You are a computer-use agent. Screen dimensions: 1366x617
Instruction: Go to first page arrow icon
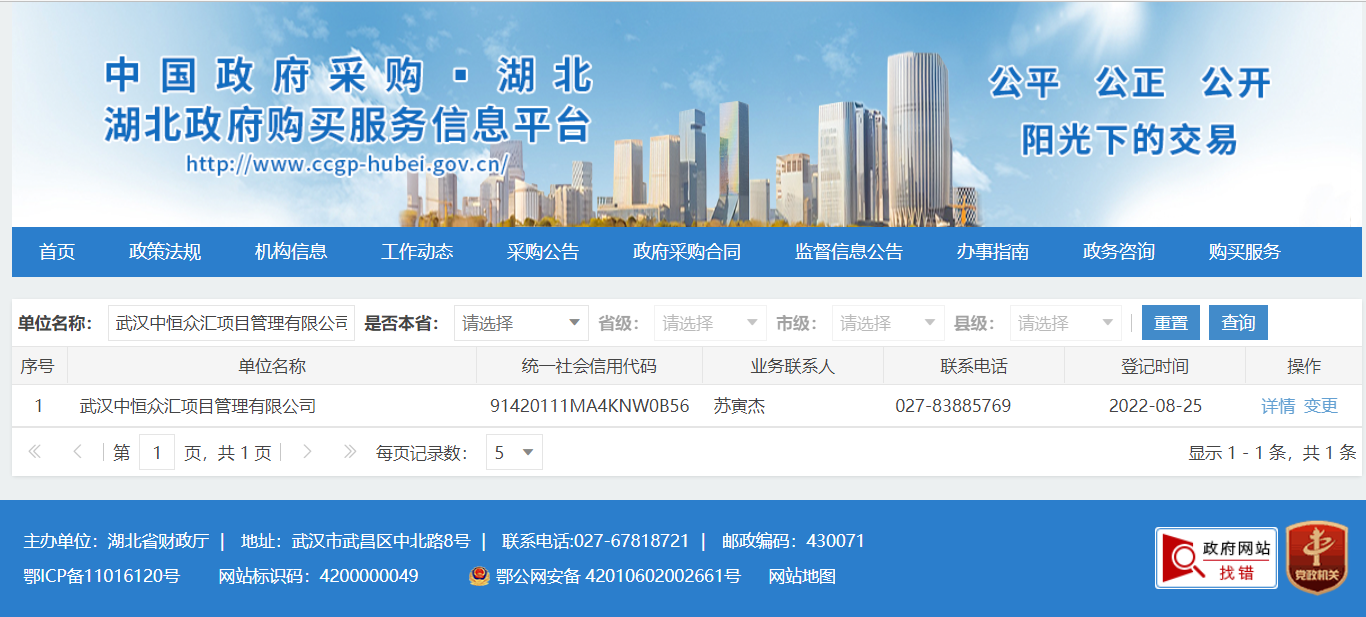[35, 452]
